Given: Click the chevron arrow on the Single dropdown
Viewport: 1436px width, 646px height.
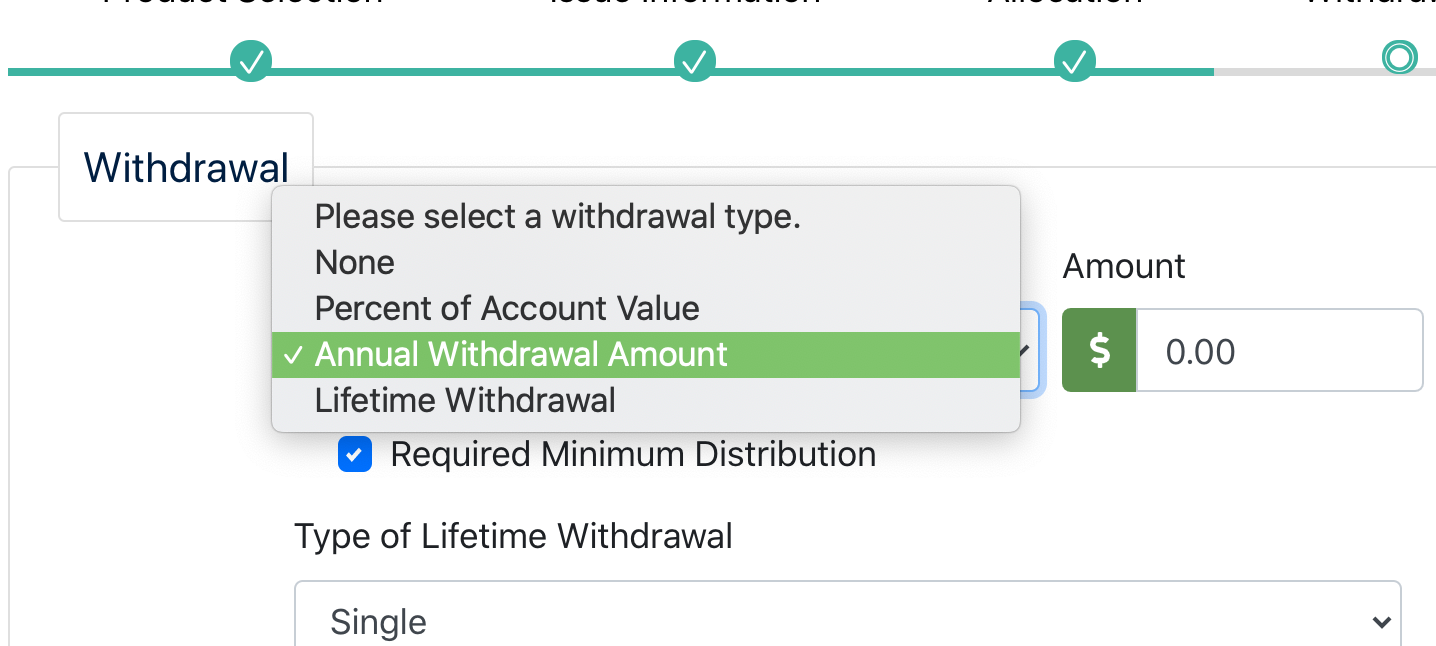Looking at the screenshot, I should [1382, 622].
